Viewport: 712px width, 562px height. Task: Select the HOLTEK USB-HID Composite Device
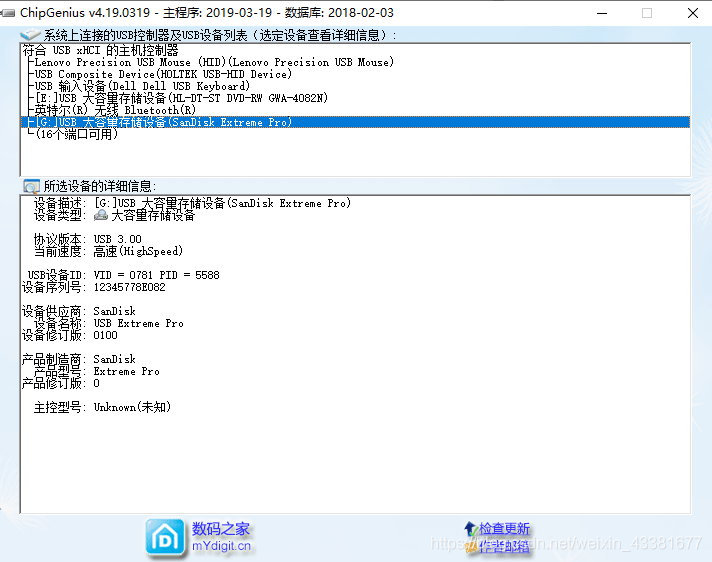[x=163, y=74]
